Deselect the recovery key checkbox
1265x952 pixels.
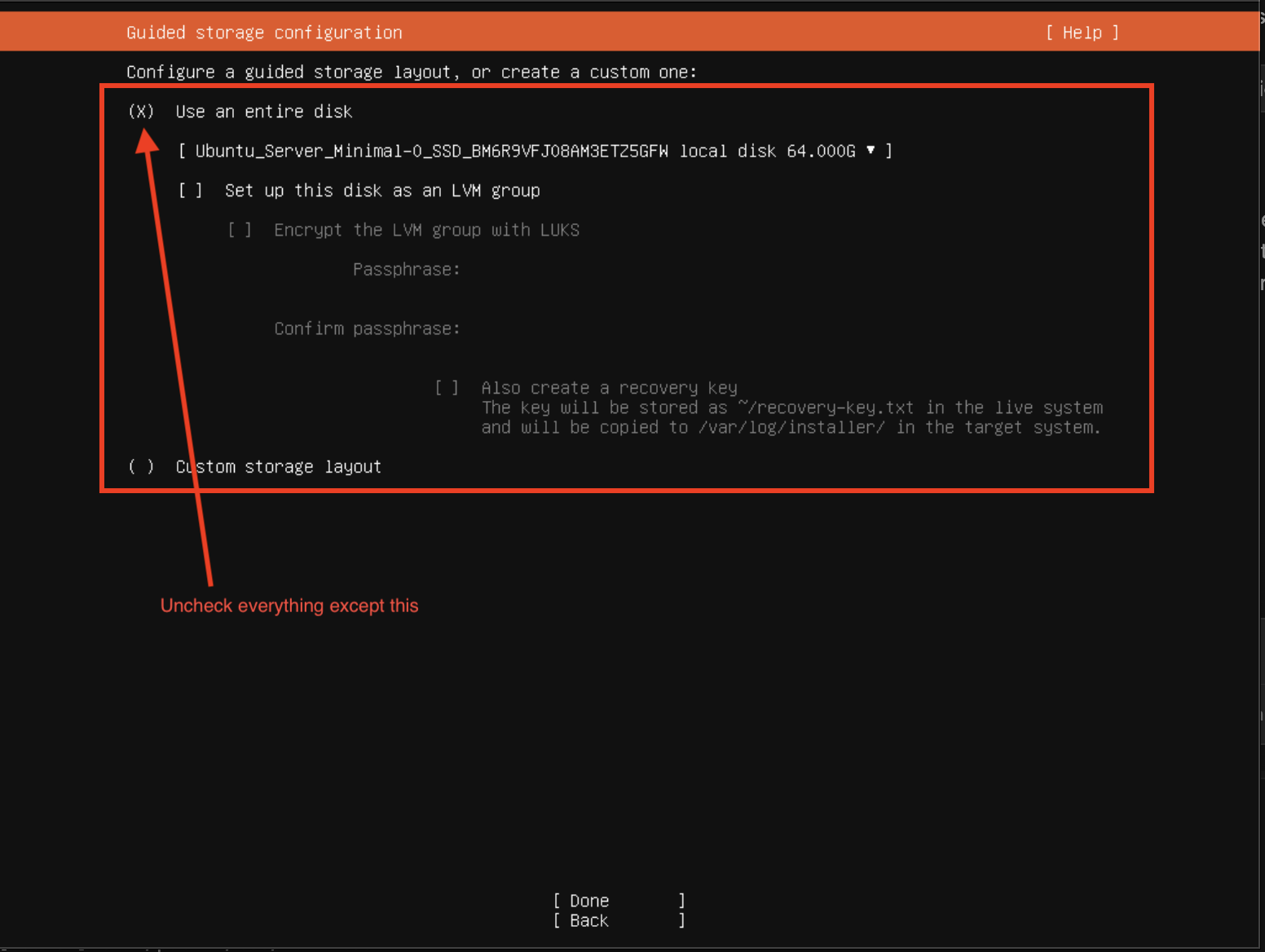coord(447,388)
